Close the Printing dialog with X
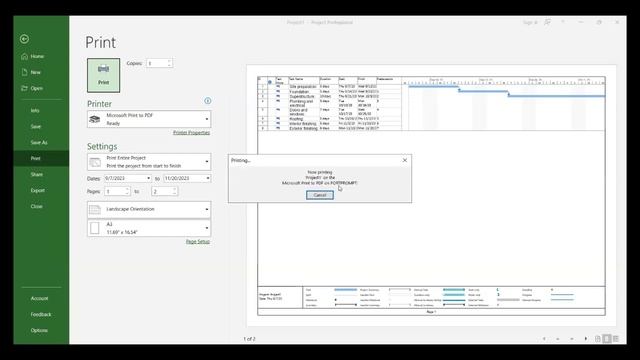Viewport: 640px width, 360px height. (x=404, y=160)
